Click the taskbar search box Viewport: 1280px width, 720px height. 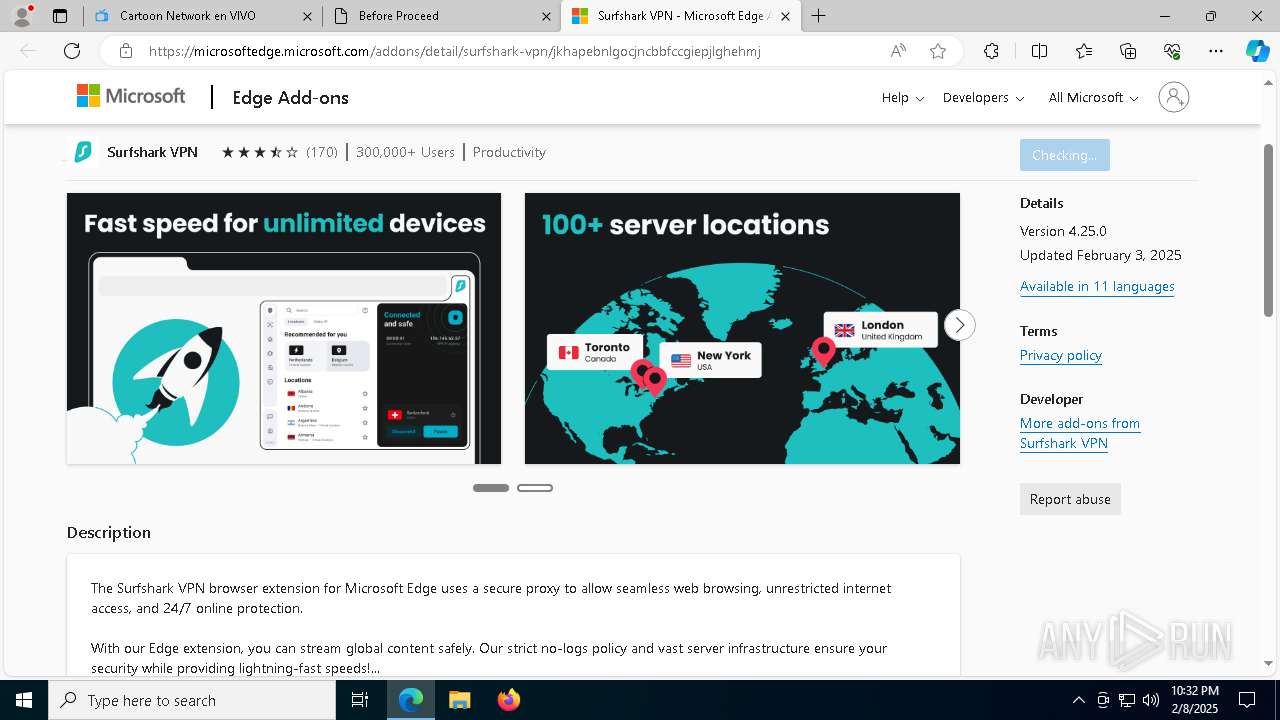coord(192,700)
